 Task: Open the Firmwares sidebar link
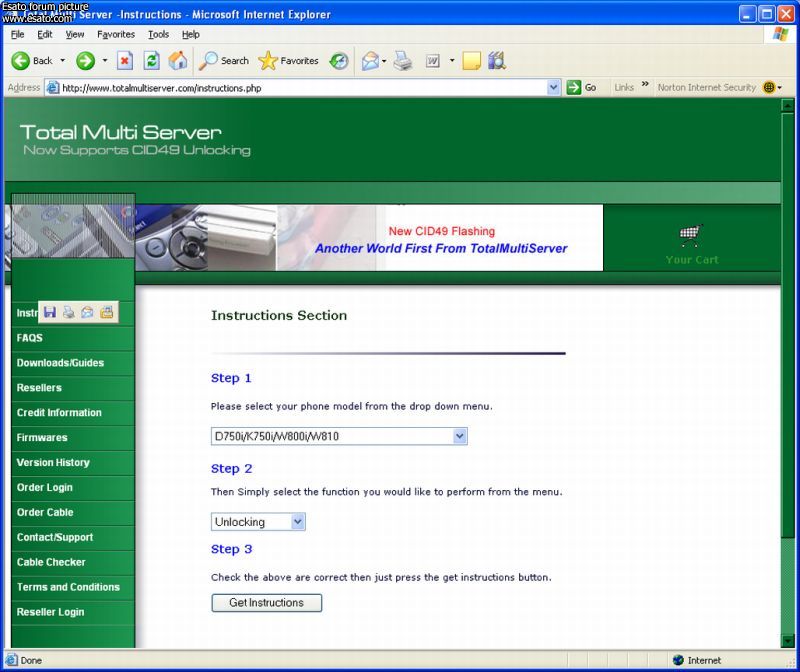[x=42, y=438]
